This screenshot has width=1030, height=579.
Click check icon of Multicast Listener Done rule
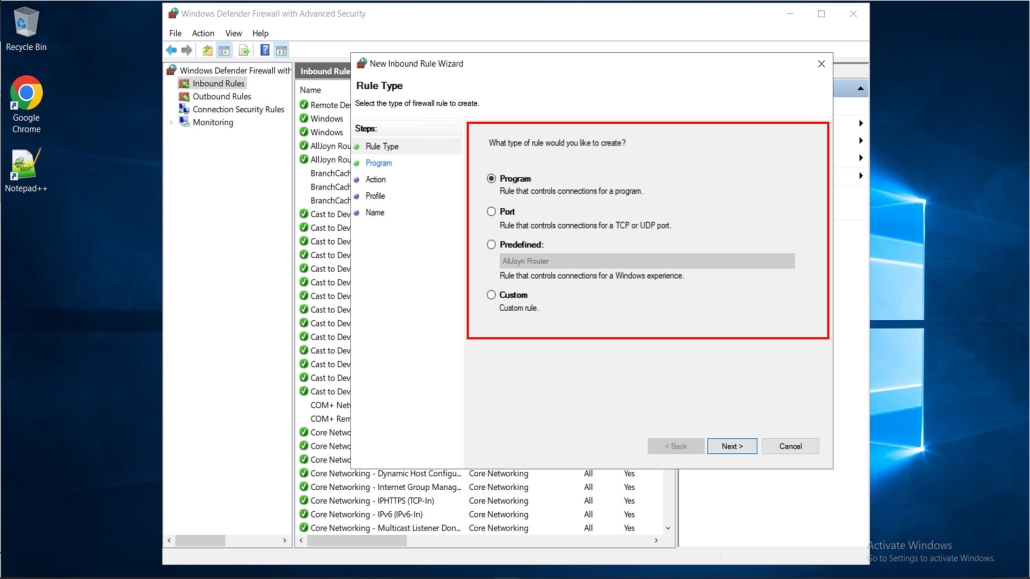pyautogui.click(x=303, y=528)
